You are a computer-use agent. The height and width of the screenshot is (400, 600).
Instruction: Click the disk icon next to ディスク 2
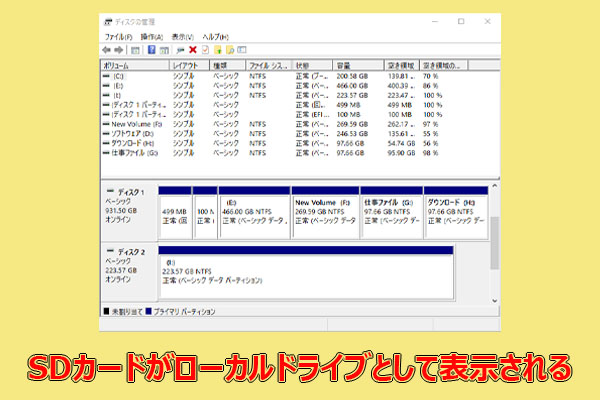coord(110,251)
